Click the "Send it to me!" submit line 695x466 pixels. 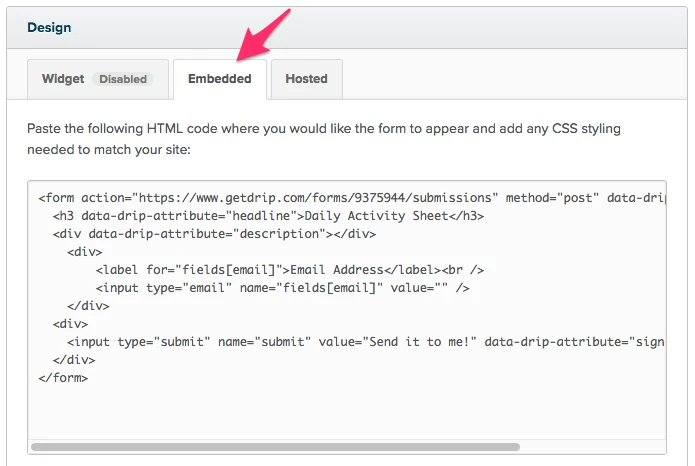click(x=366, y=342)
